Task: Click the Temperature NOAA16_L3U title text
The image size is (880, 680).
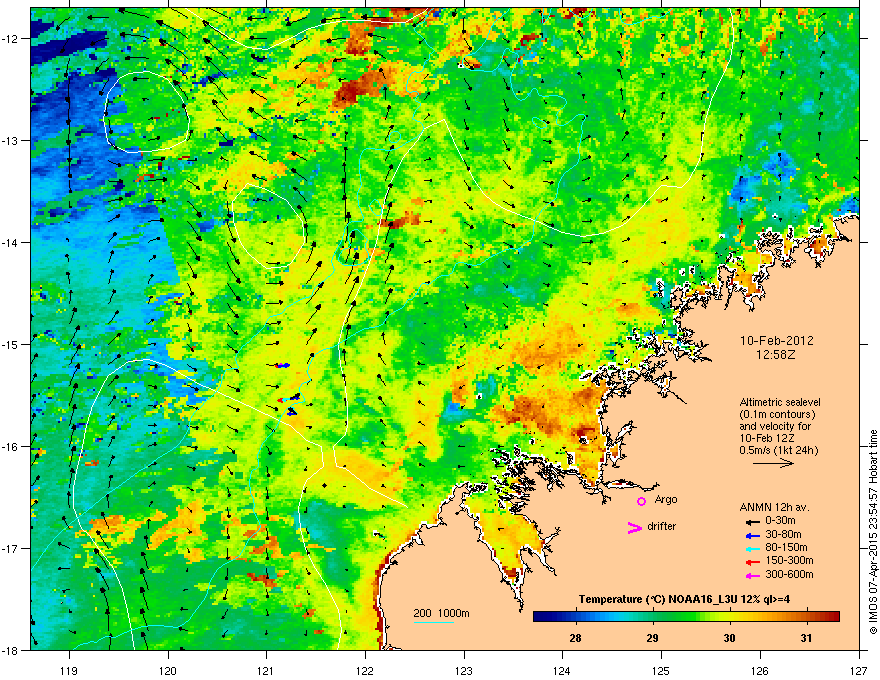Action: coord(684,599)
